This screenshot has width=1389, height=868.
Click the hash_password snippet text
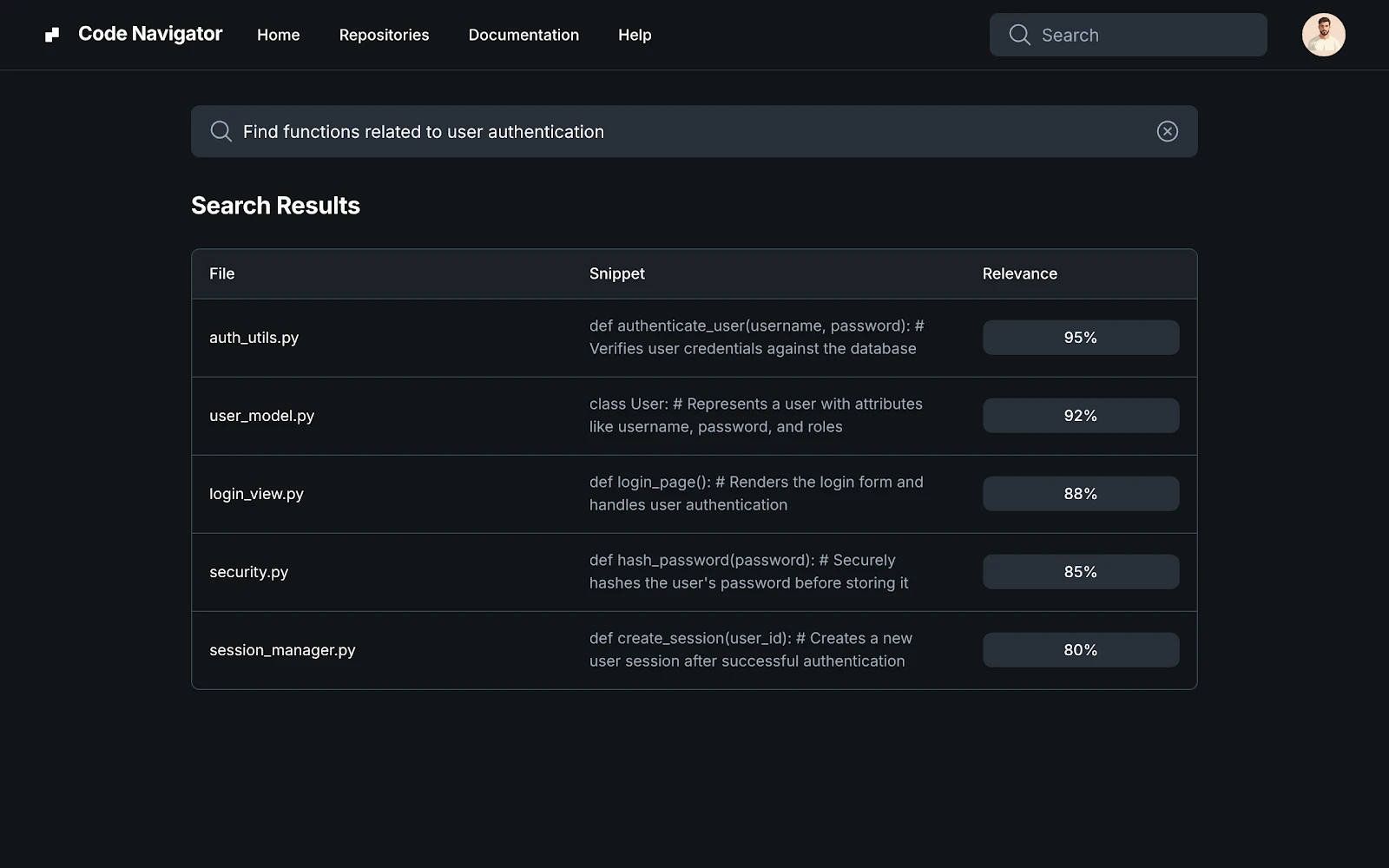pos(748,572)
